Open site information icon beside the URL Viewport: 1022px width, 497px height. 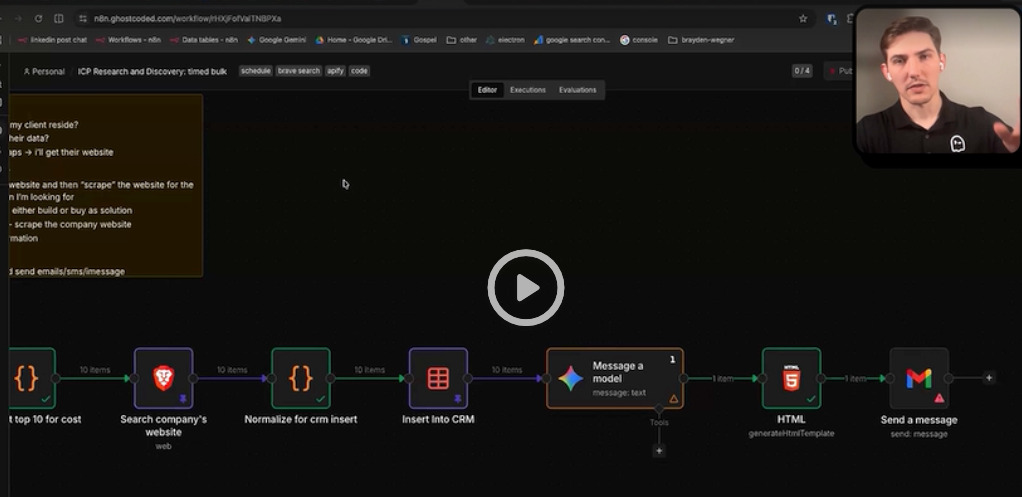click(x=83, y=19)
